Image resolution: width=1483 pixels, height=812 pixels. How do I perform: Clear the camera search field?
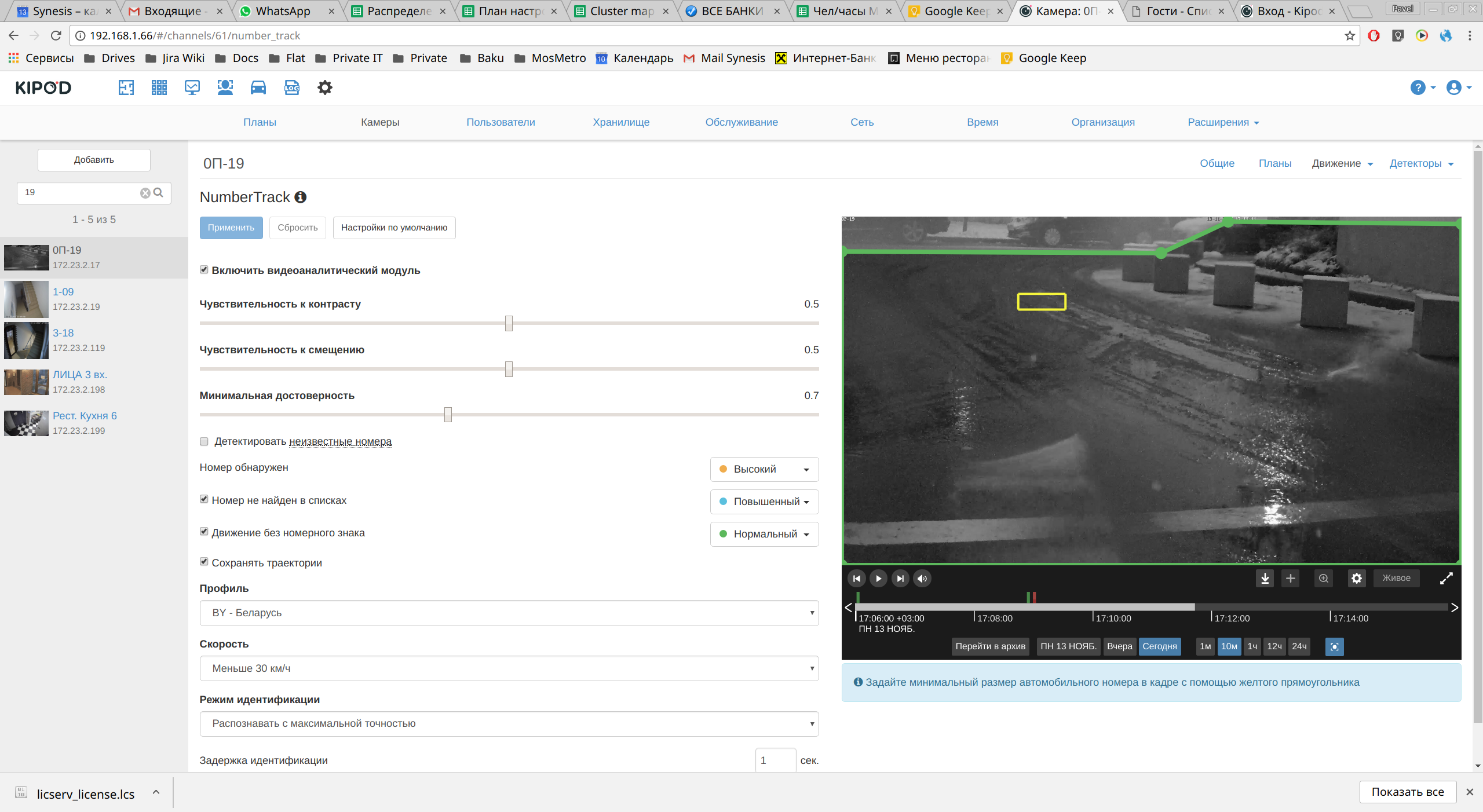tap(145, 193)
